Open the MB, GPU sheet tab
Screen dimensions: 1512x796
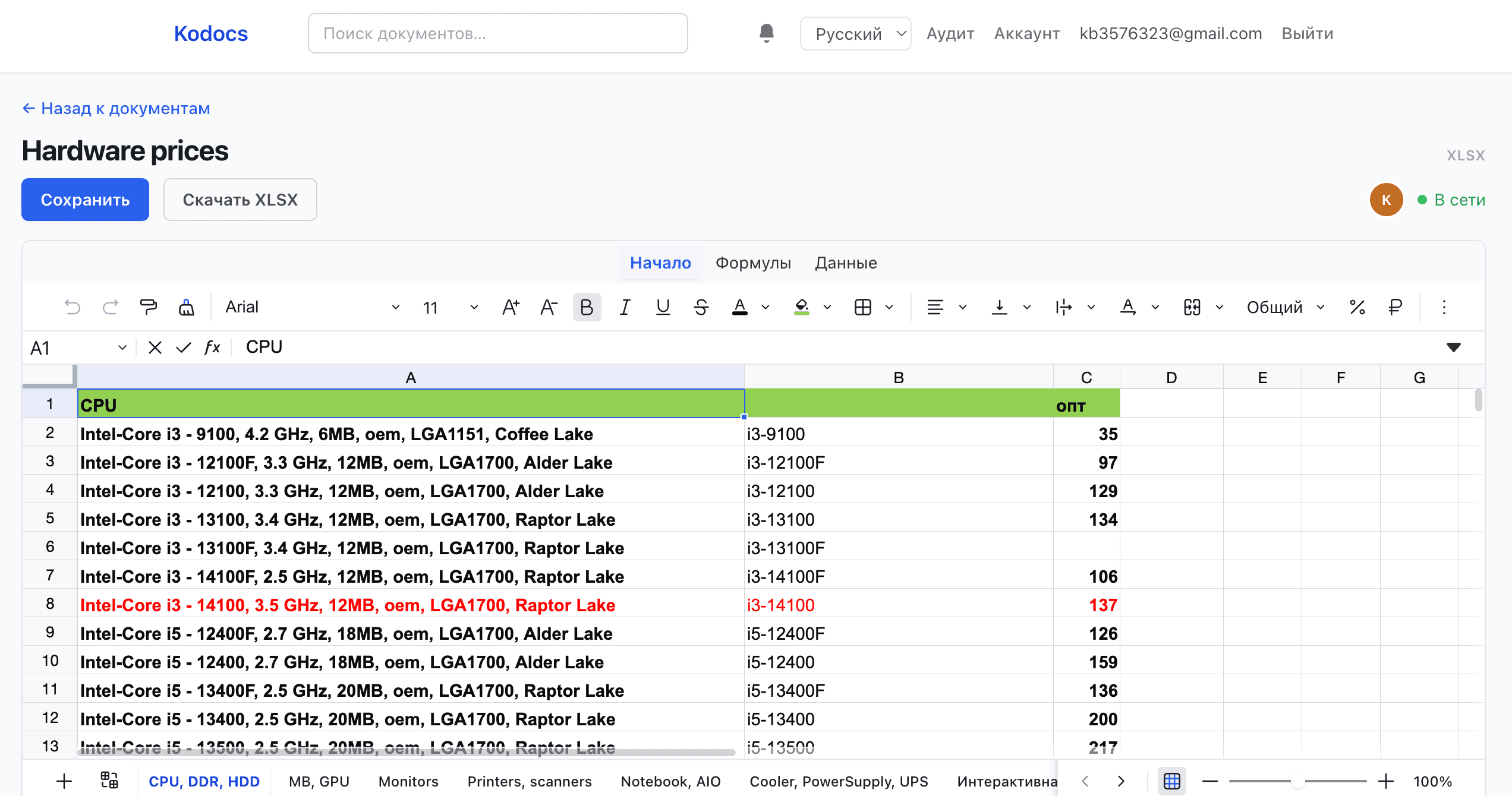coord(319,781)
